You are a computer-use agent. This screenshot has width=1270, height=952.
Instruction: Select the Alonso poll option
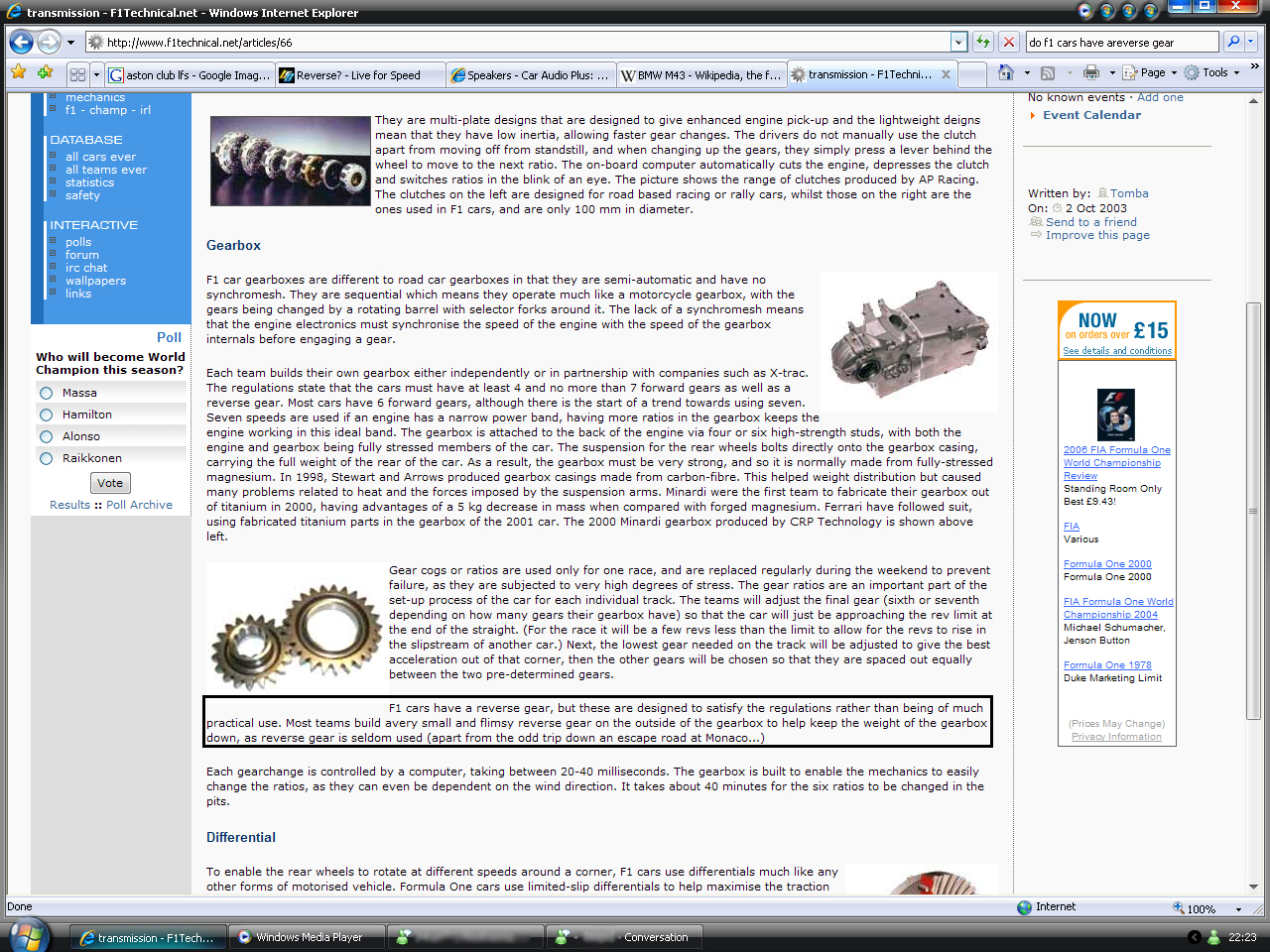point(46,436)
